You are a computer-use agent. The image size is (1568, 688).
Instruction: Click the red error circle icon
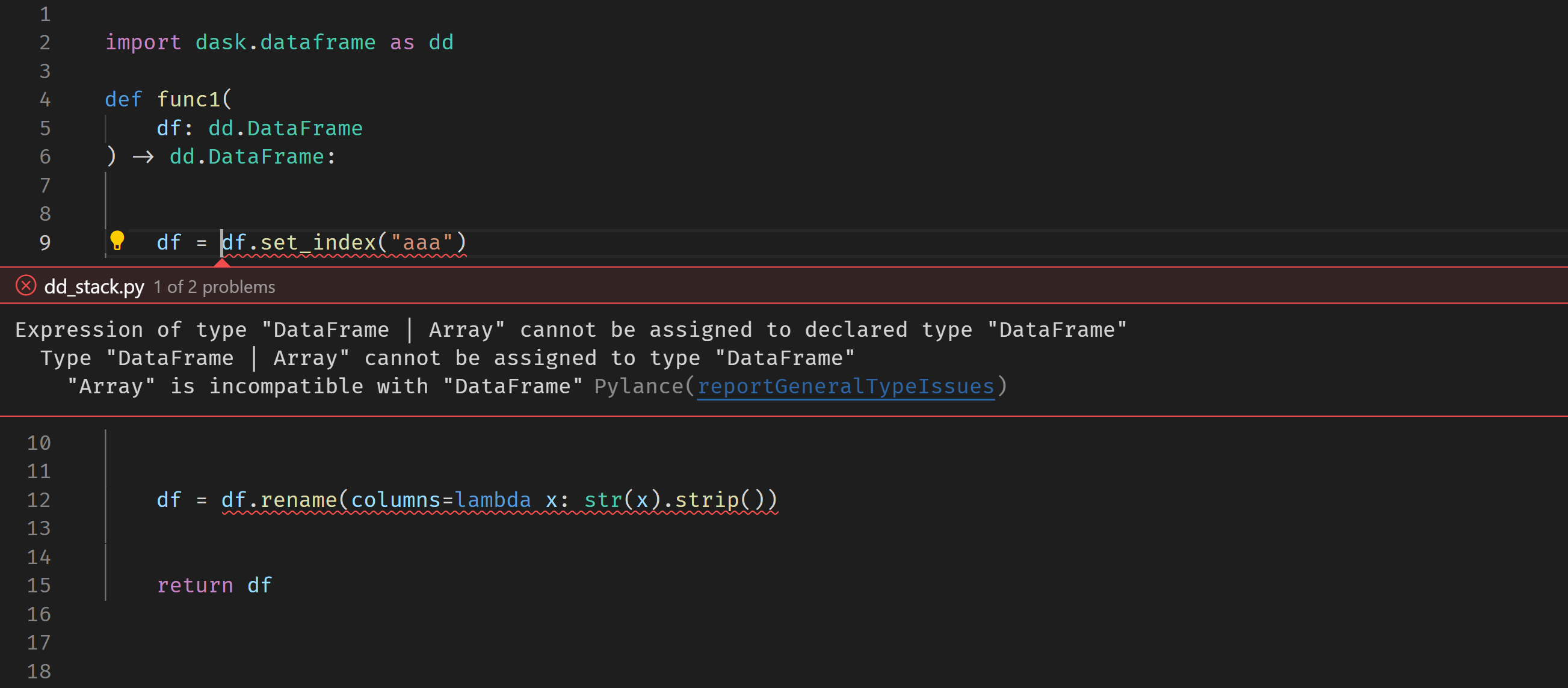pos(25,285)
